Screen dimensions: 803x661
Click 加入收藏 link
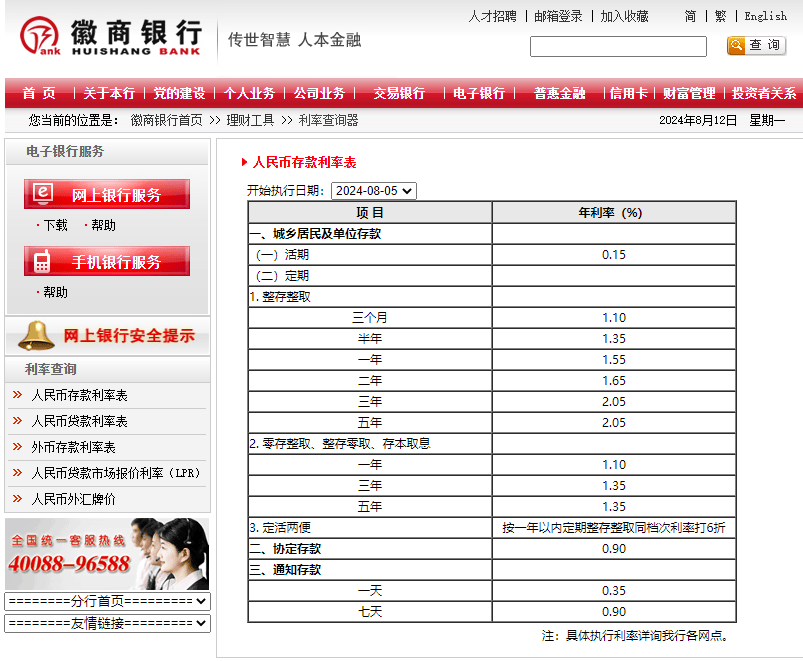[x=624, y=16]
